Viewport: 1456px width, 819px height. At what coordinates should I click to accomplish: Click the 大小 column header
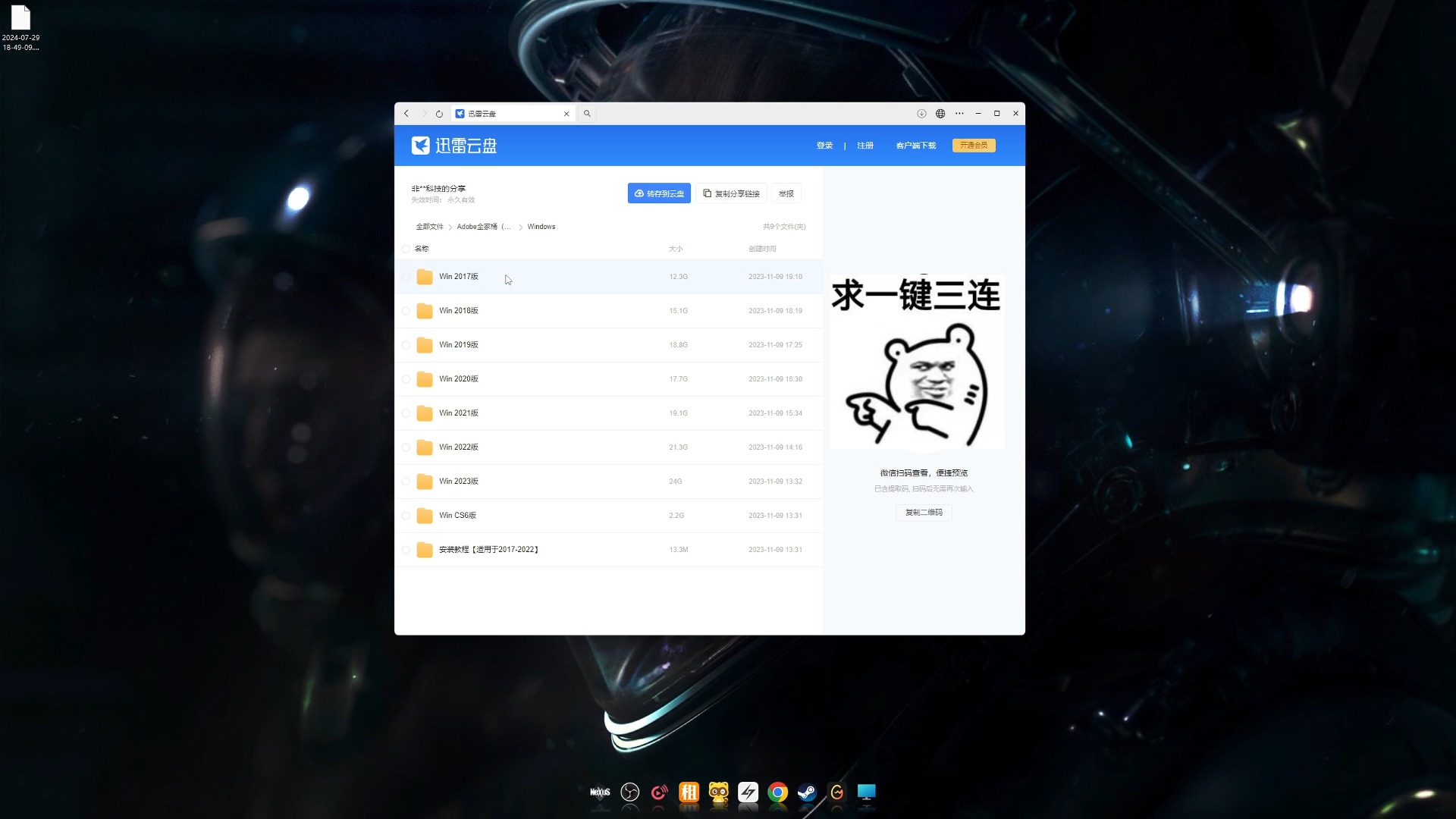676,249
